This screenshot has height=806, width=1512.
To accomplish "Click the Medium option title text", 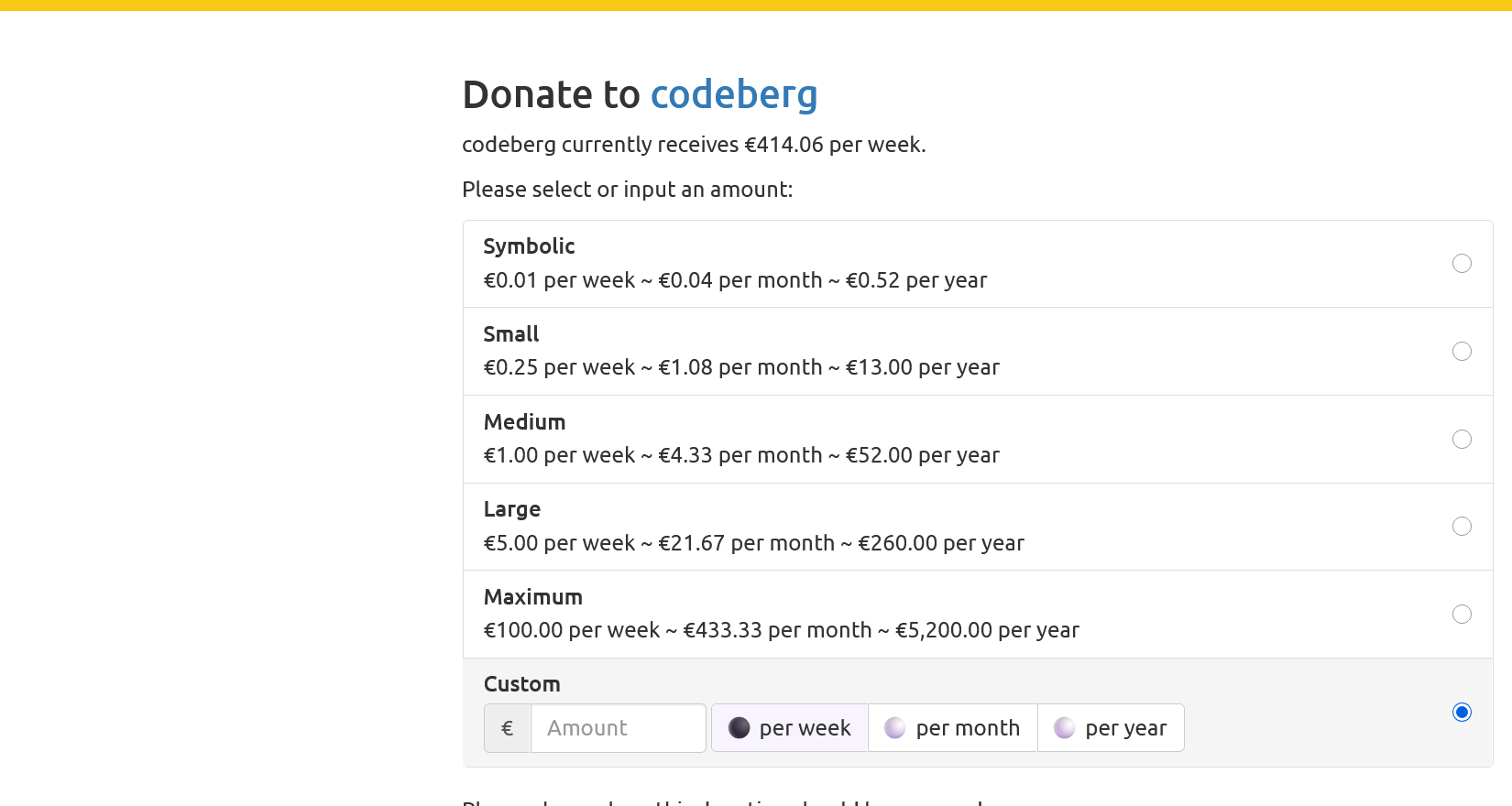I will (x=524, y=422).
